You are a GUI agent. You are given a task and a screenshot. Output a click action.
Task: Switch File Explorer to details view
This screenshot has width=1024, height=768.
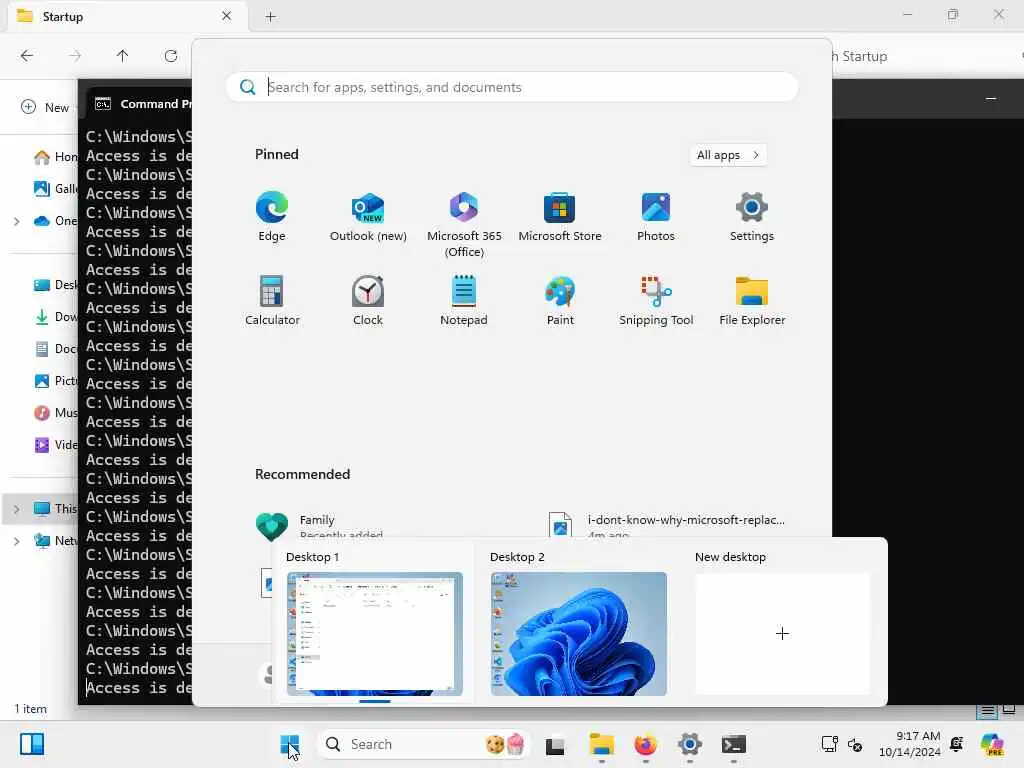point(987,711)
